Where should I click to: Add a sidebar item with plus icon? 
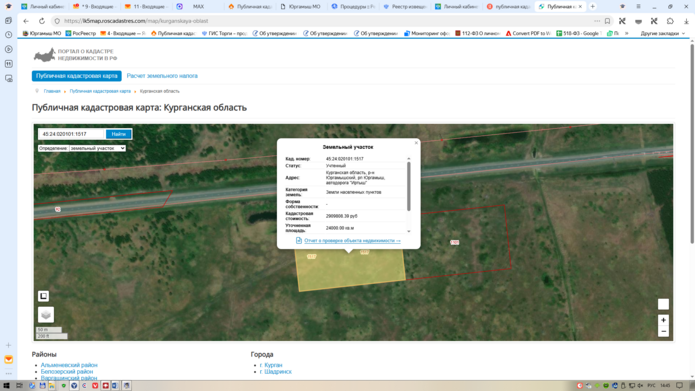point(8,345)
